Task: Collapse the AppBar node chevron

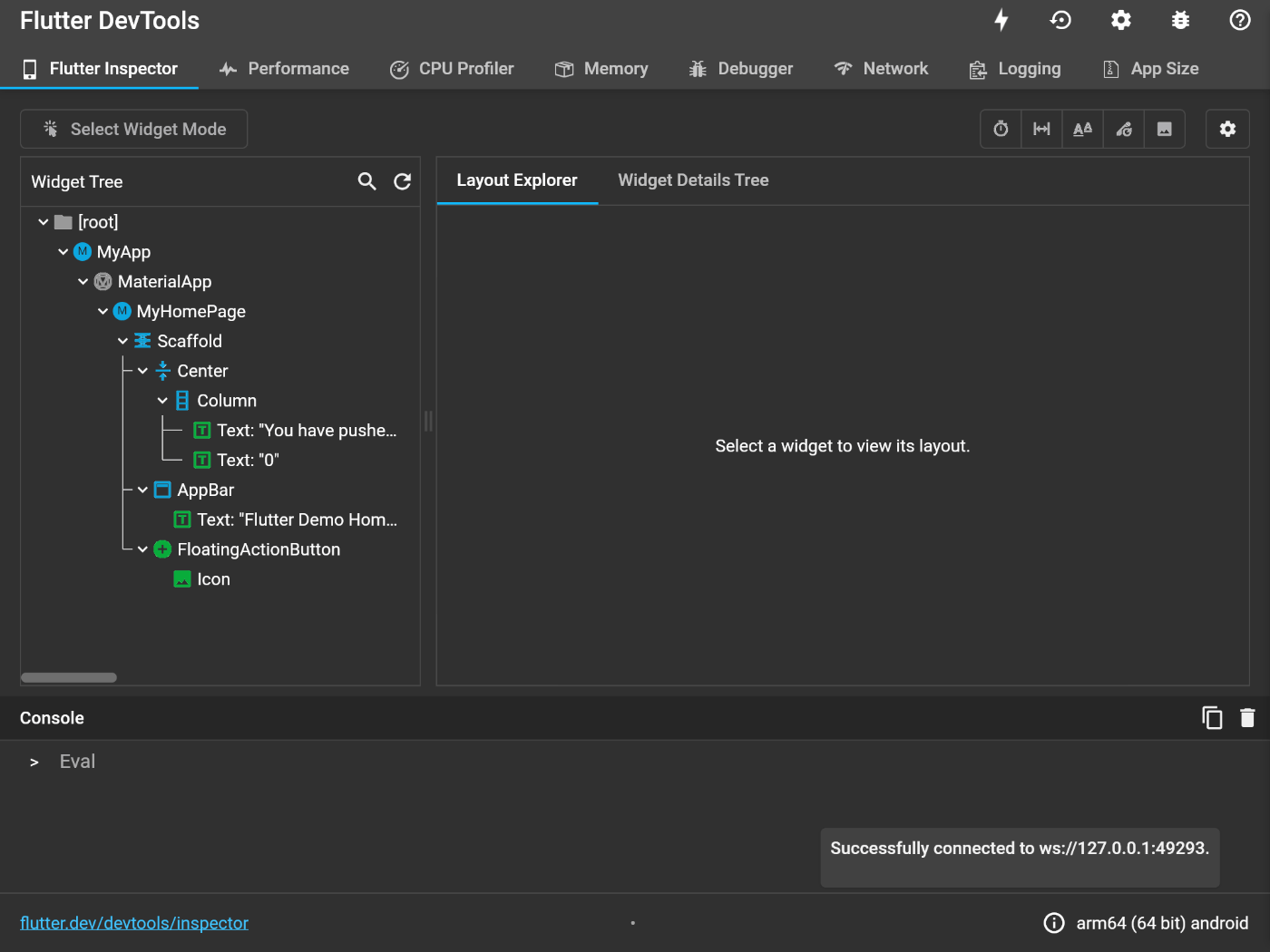Action: [142, 490]
